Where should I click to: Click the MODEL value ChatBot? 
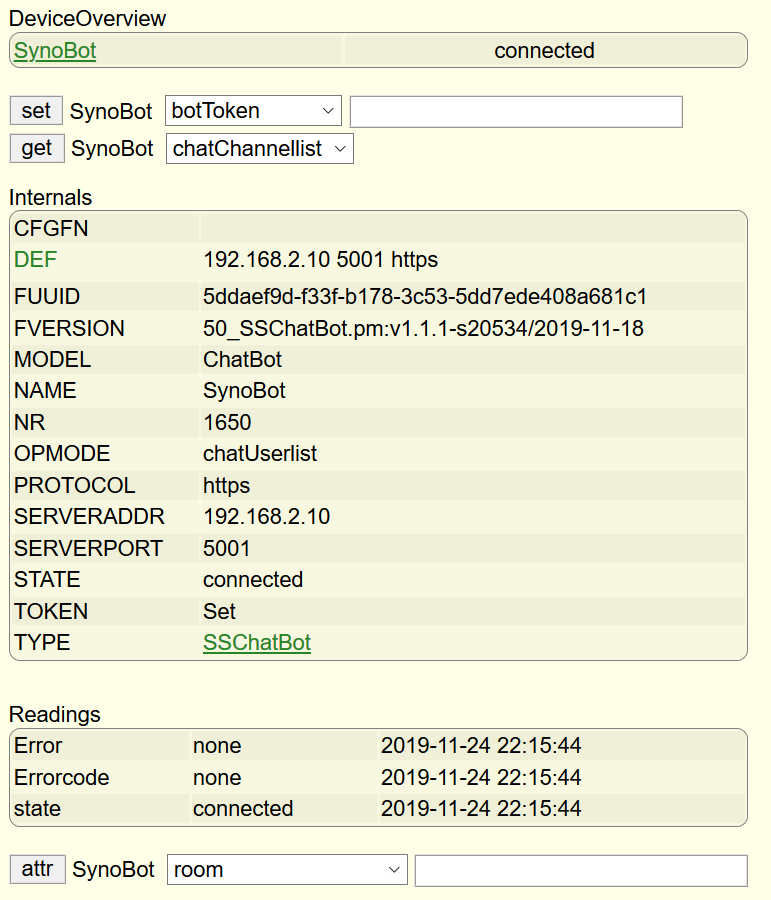(x=242, y=359)
